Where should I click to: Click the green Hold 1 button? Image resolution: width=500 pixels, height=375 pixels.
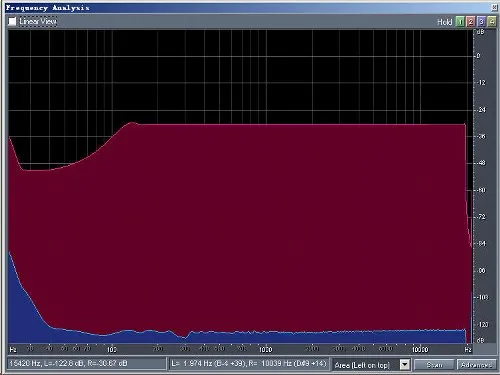pos(460,22)
